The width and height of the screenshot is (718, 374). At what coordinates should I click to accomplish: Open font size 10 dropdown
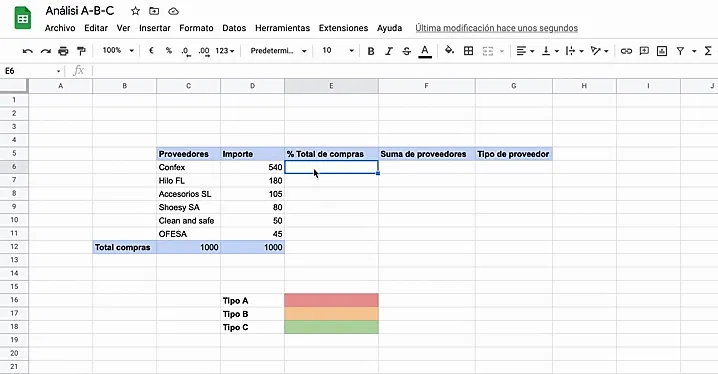pyautogui.click(x=338, y=50)
